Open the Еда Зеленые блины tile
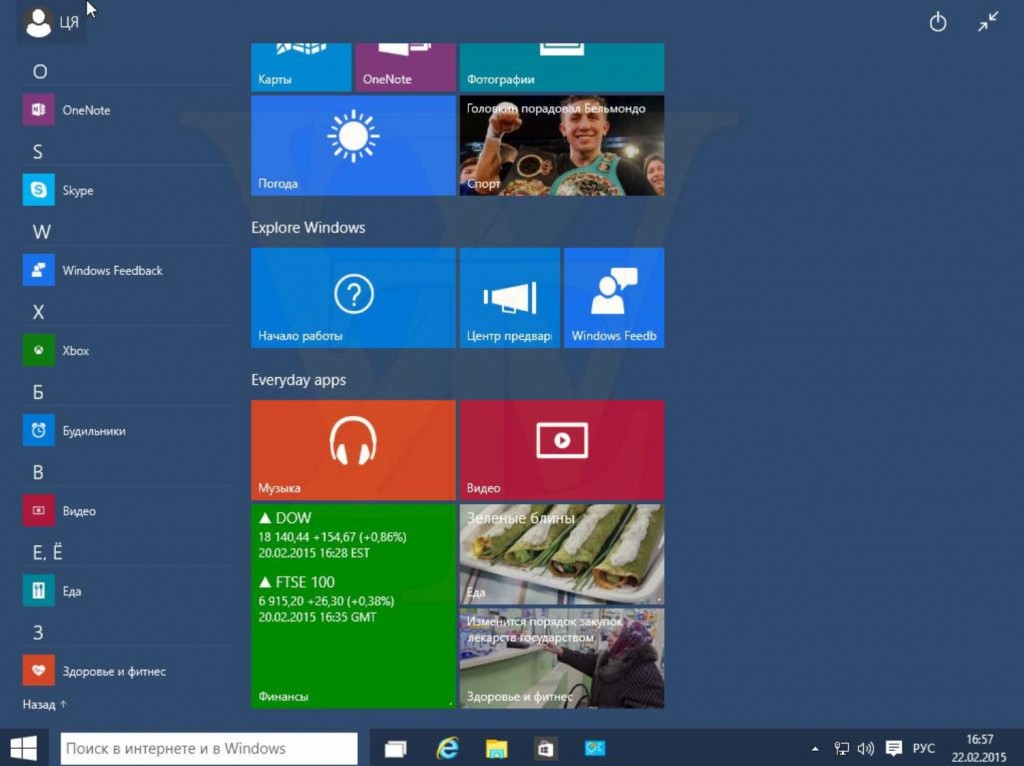The image size is (1024, 766). click(x=562, y=554)
